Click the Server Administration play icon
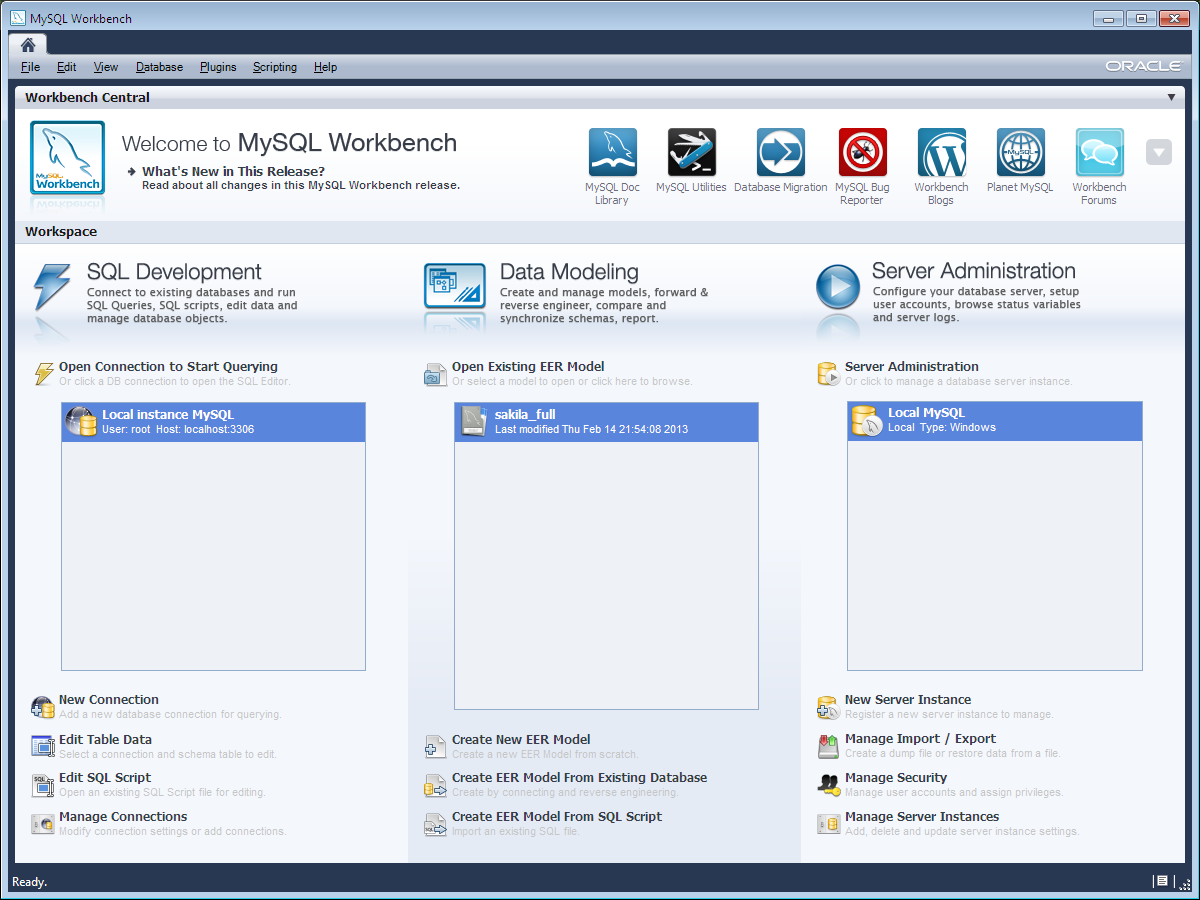The image size is (1200, 900). [x=837, y=288]
